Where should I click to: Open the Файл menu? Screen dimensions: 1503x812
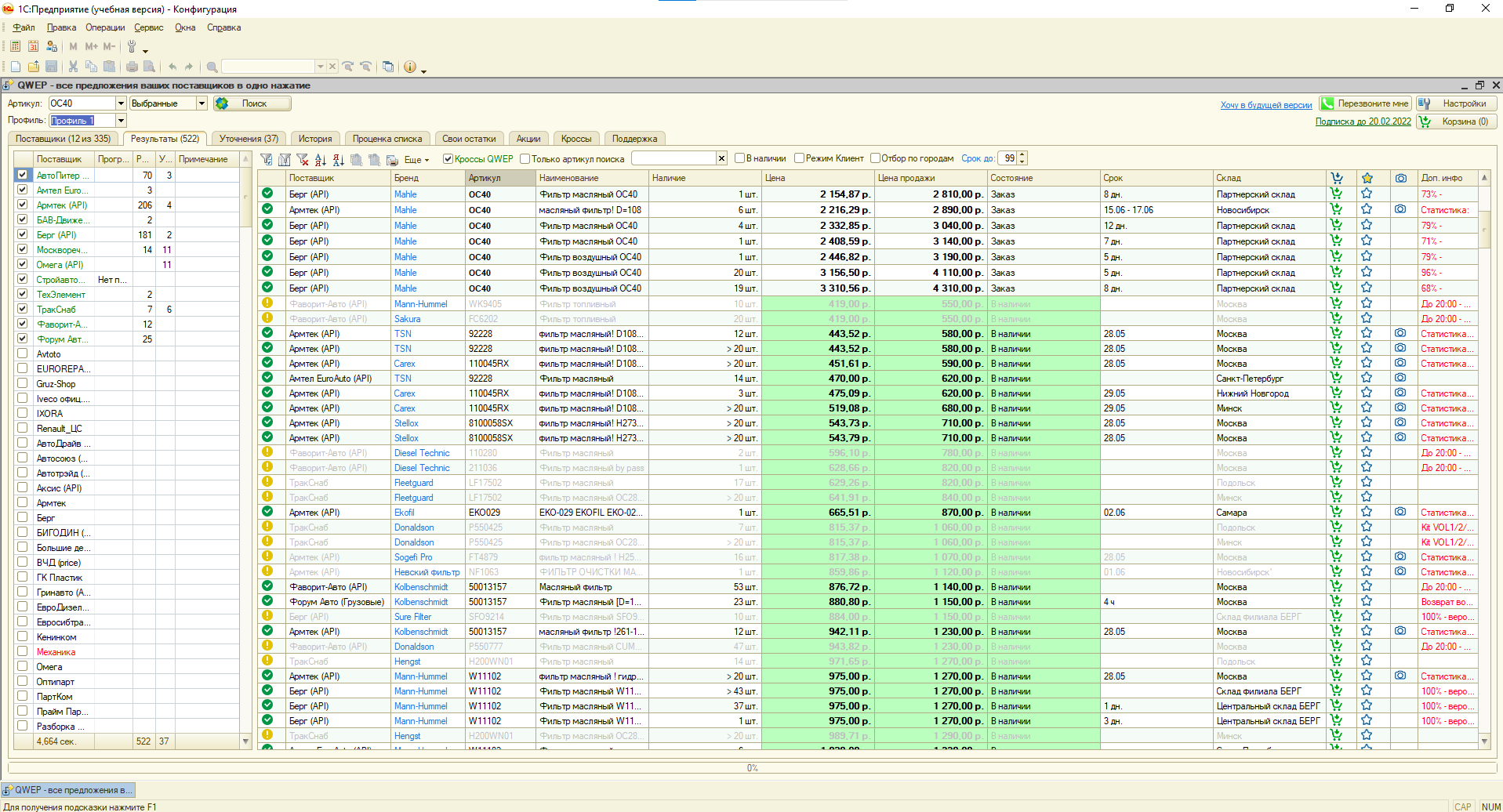pyautogui.click(x=23, y=27)
